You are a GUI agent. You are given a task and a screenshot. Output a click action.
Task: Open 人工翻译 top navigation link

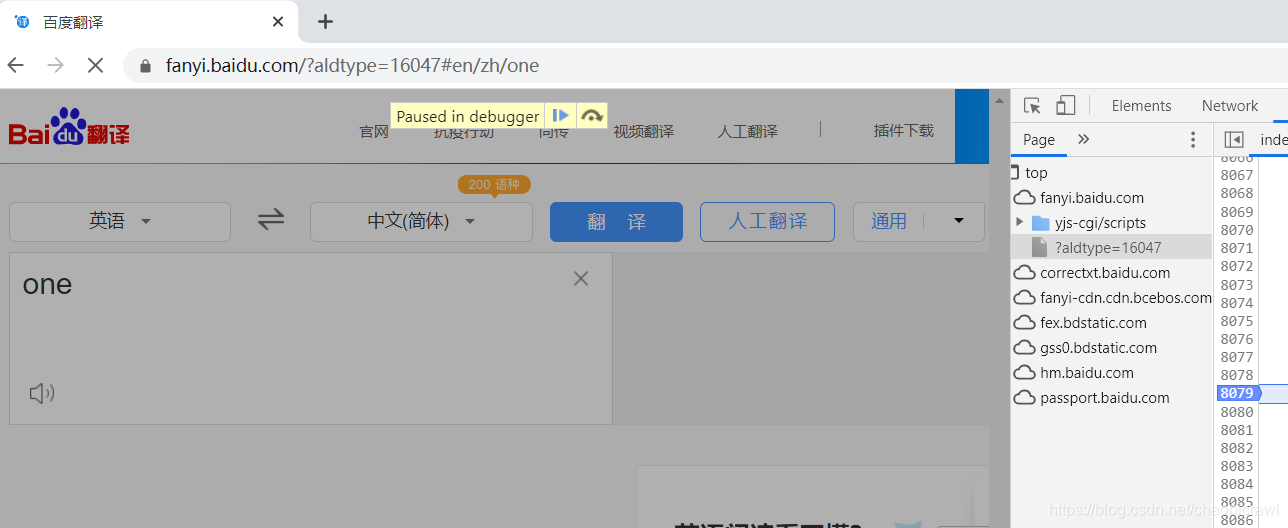coord(747,131)
